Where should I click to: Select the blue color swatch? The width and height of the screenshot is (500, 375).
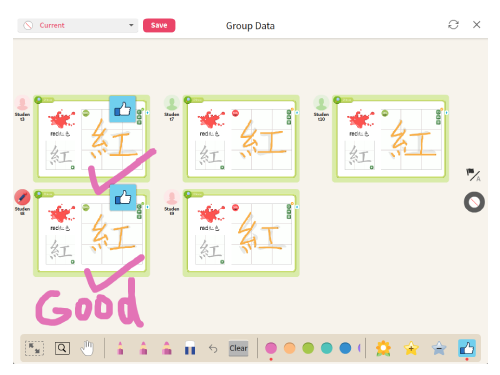pyautogui.click(x=345, y=348)
